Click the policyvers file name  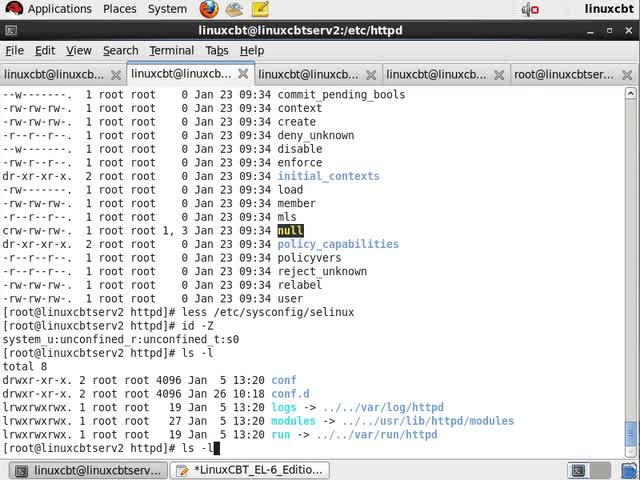tap(309, 258)
